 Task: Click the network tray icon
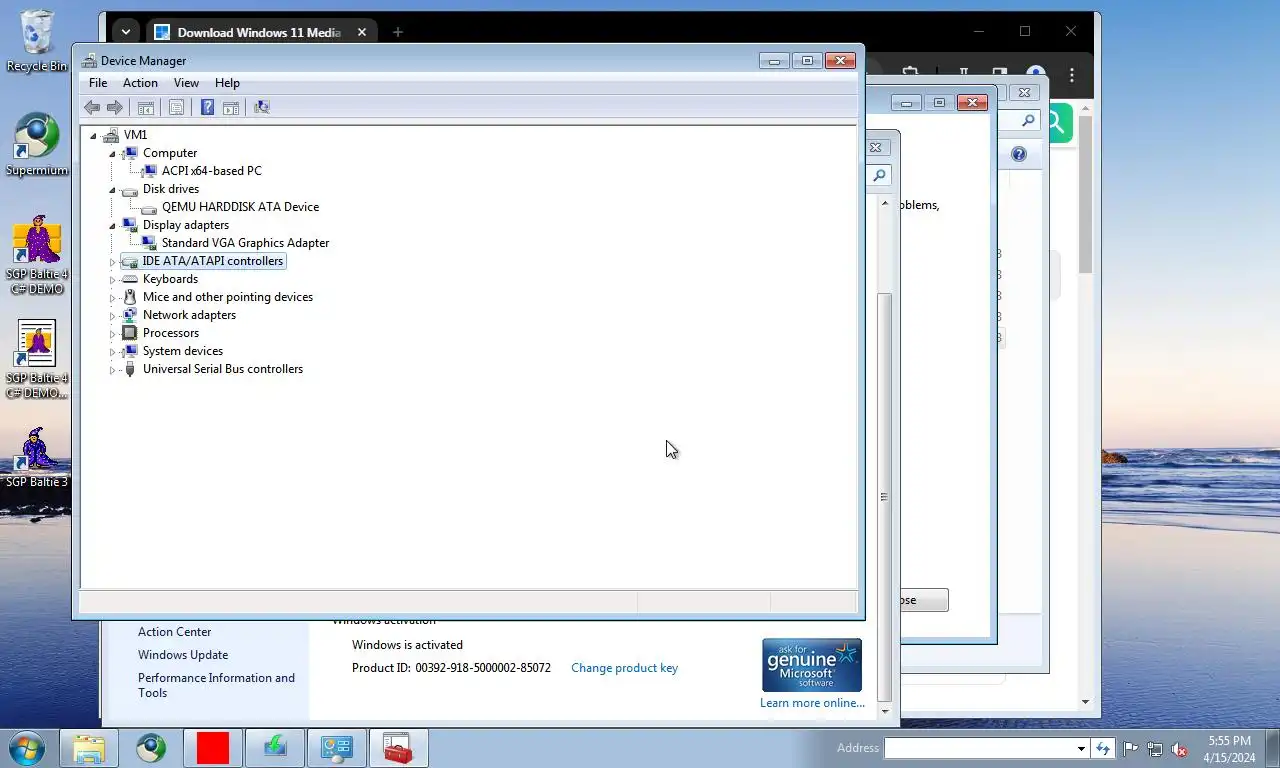click(1155, 749)
